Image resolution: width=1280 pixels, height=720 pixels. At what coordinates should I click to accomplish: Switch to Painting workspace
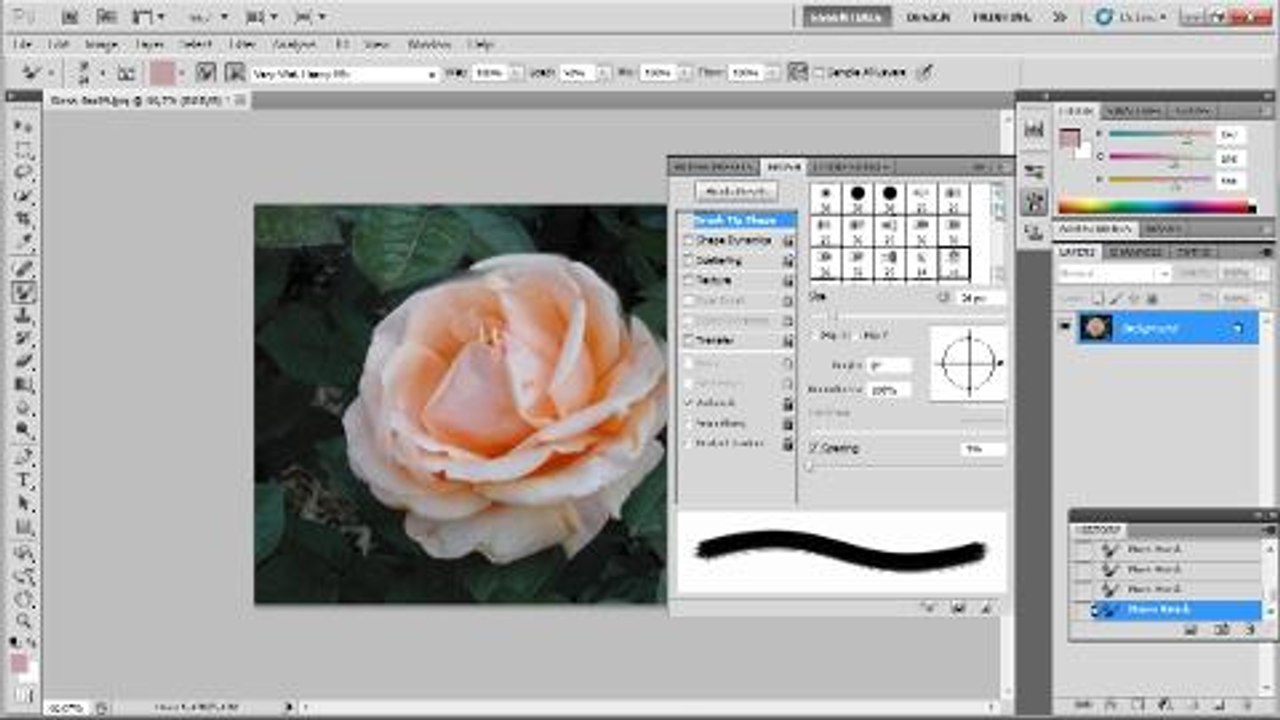[1002, 17]
